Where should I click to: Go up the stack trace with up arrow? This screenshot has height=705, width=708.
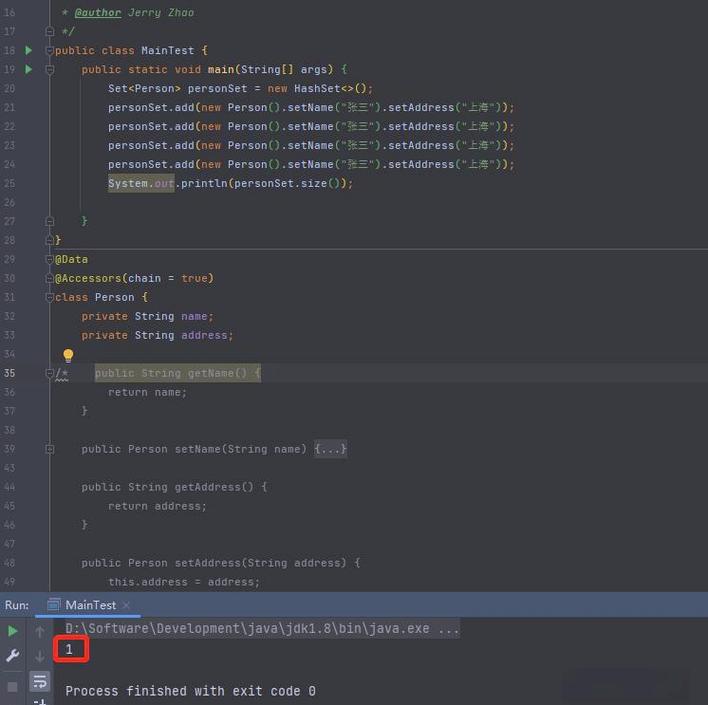pyautogui.click(x=40, y=631)
